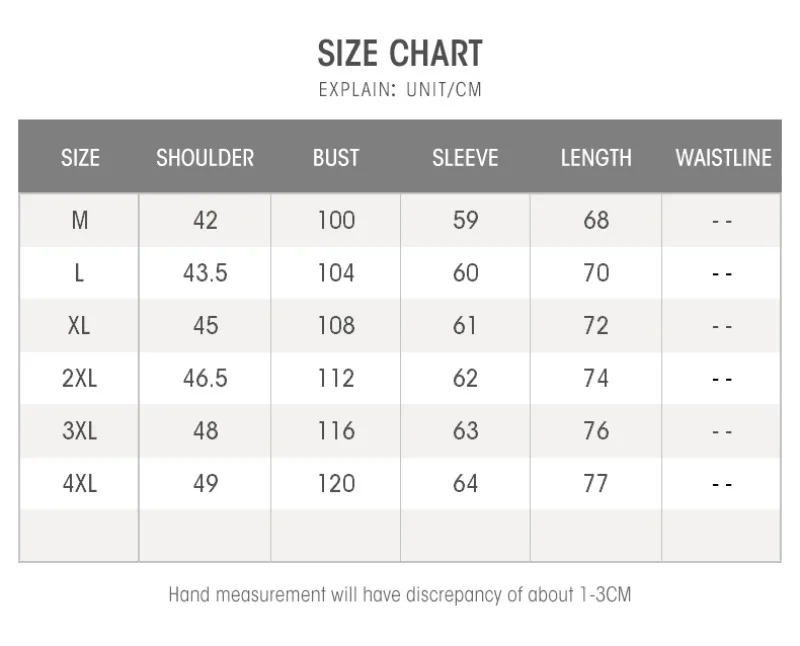Click sleeve value 62 in 2XL row

click(x=465, y=378)
